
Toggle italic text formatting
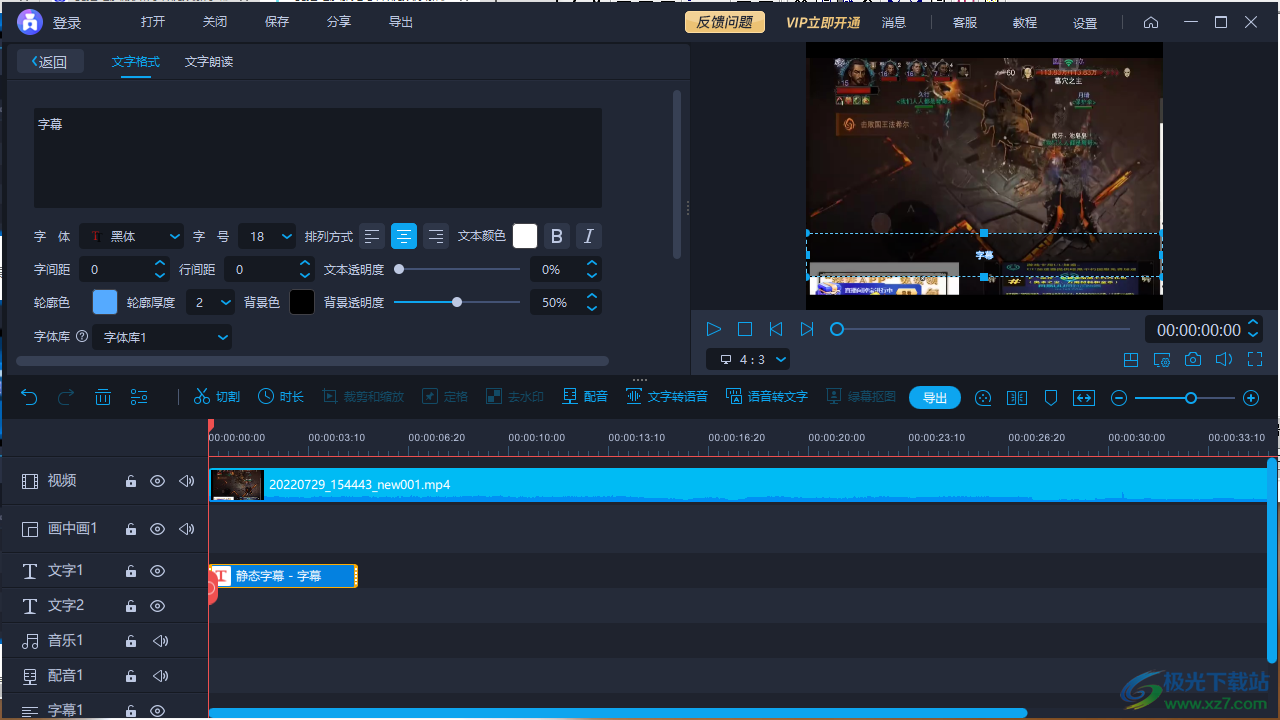[x=589, y=236]
